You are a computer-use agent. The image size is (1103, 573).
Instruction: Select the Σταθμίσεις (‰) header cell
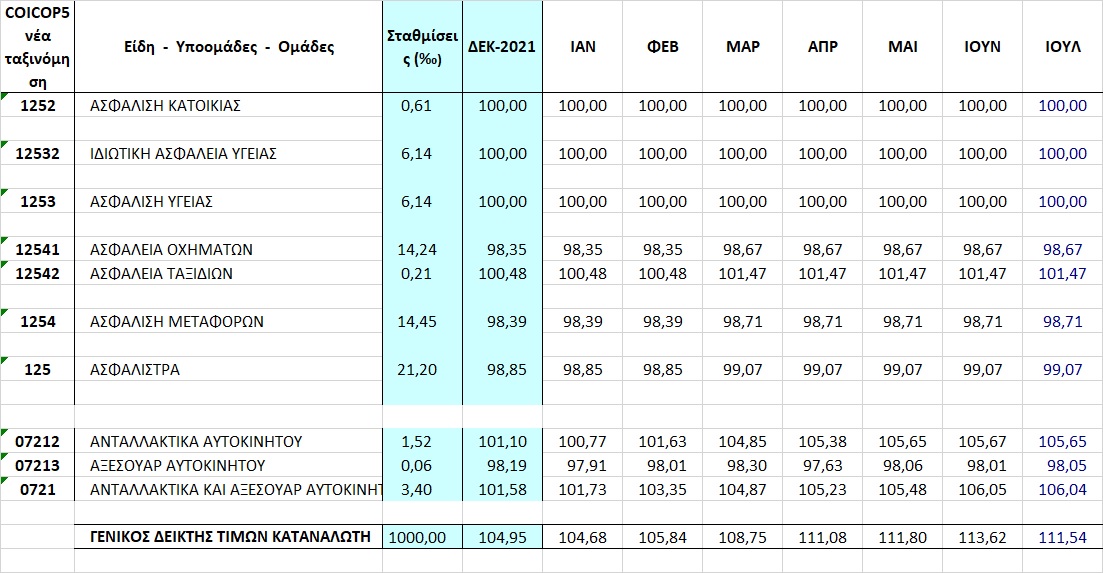click(423, 47)
